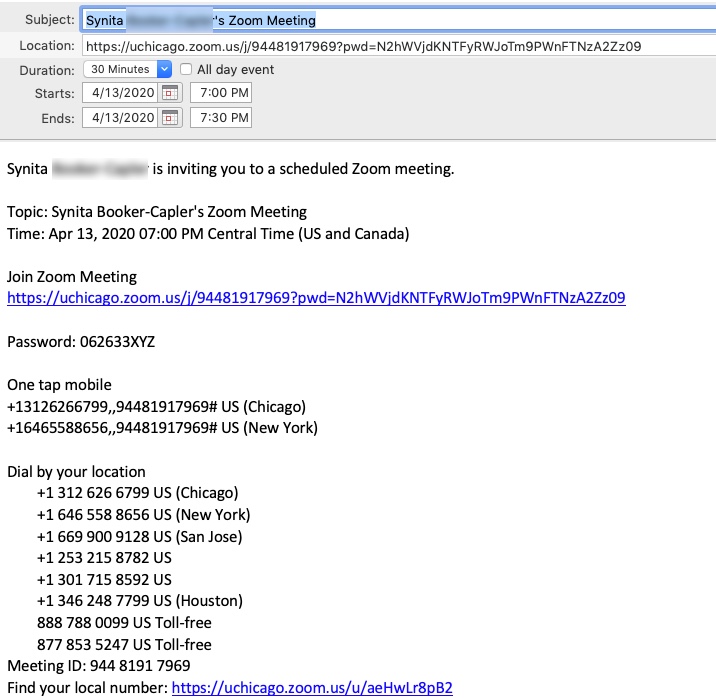Image resolution: width=716 pixels, height=698 pixels.
Task: Click the Dial by your location heading
Action: pos(76,472)
